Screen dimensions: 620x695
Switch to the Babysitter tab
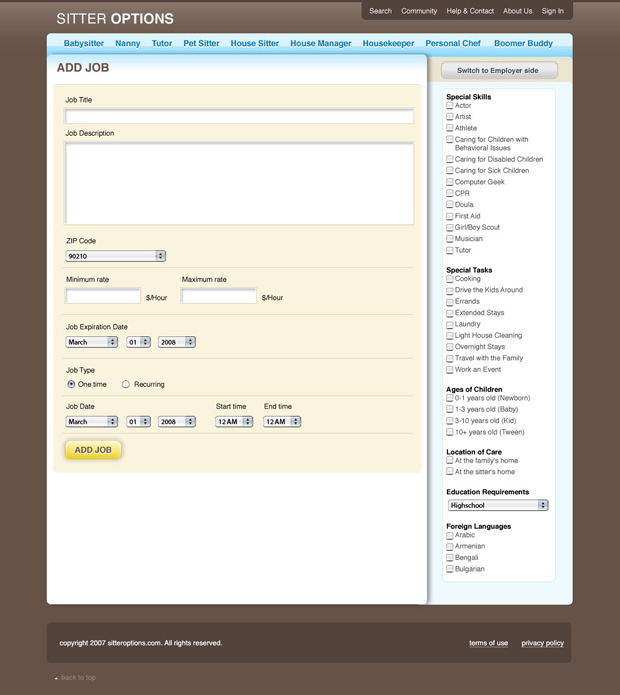click(x=84, y=44)
